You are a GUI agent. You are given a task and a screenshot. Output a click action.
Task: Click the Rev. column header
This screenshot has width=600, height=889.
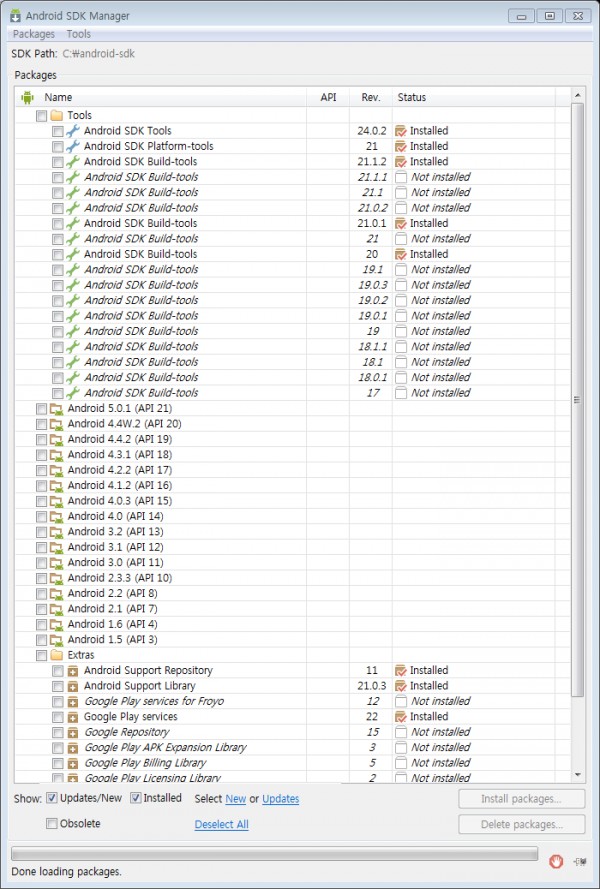point(371,98)
